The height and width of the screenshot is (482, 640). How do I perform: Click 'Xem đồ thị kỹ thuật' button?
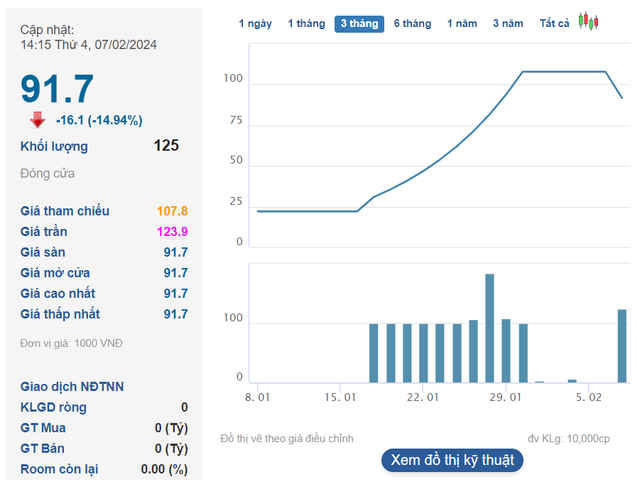[452, 460]
